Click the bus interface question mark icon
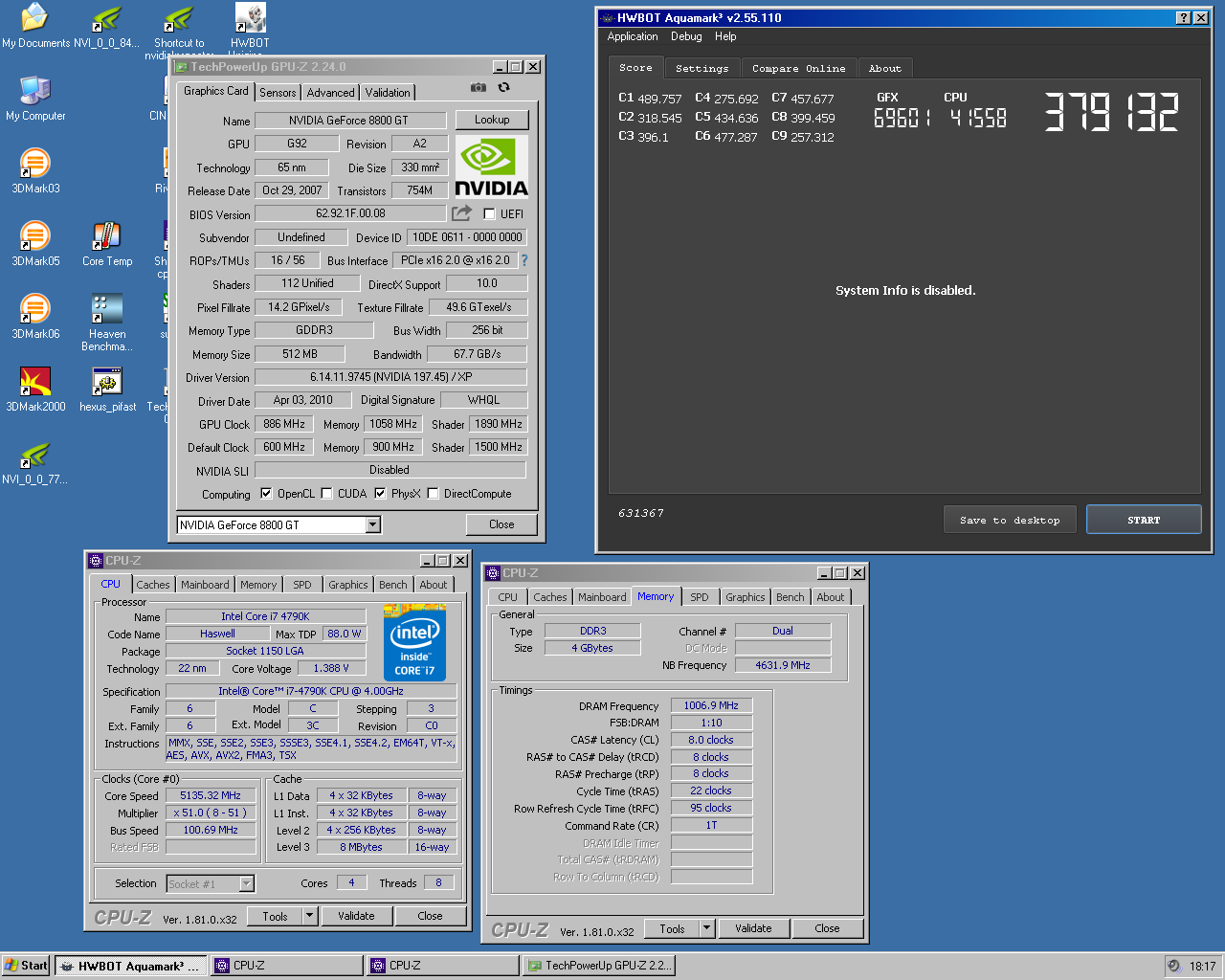The width and height of the screenshot is (1225, 980). tap(523, 260)
